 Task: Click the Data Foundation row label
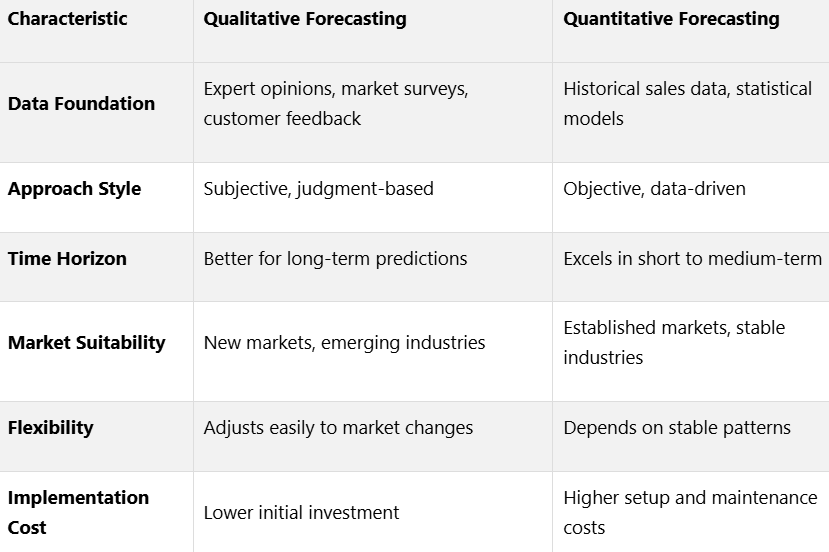(81, 104)
